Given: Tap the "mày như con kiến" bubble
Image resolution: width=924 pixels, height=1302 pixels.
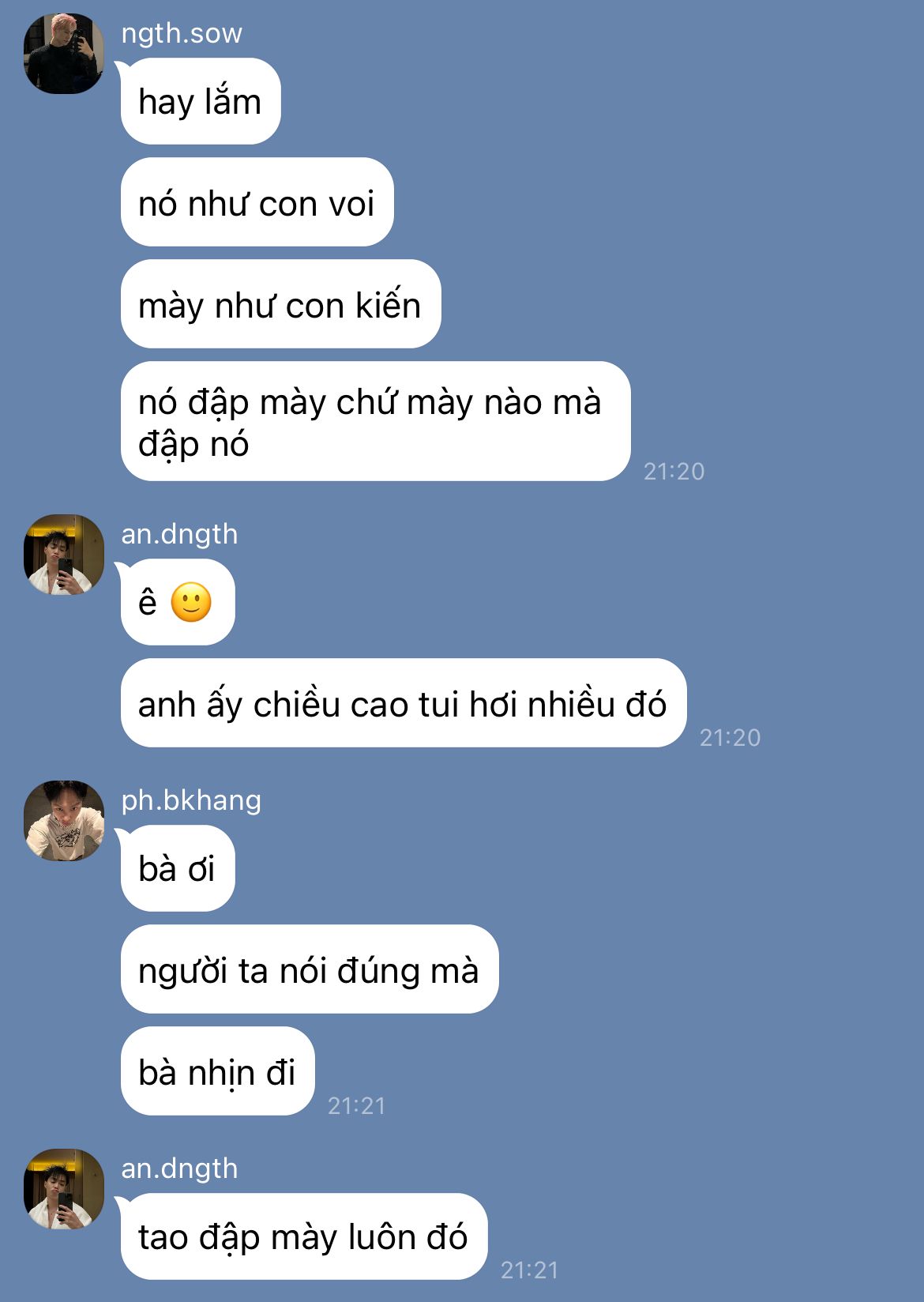Looking at the screenshot, I should click(280, 304).
